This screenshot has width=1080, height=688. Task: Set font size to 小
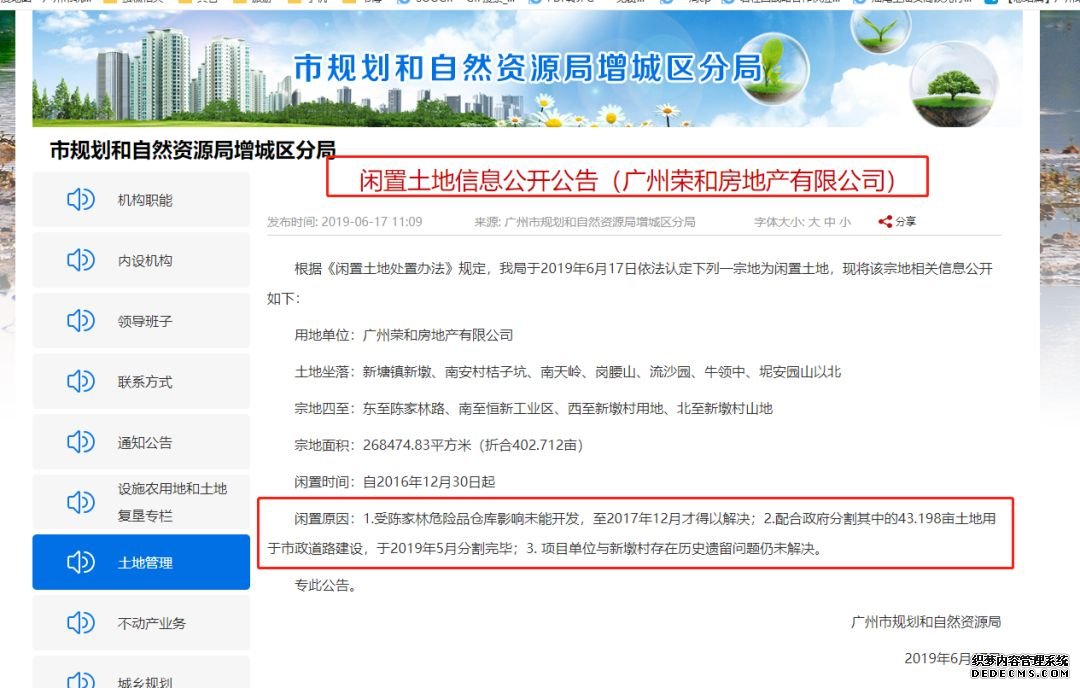click(x=845, y=222)
